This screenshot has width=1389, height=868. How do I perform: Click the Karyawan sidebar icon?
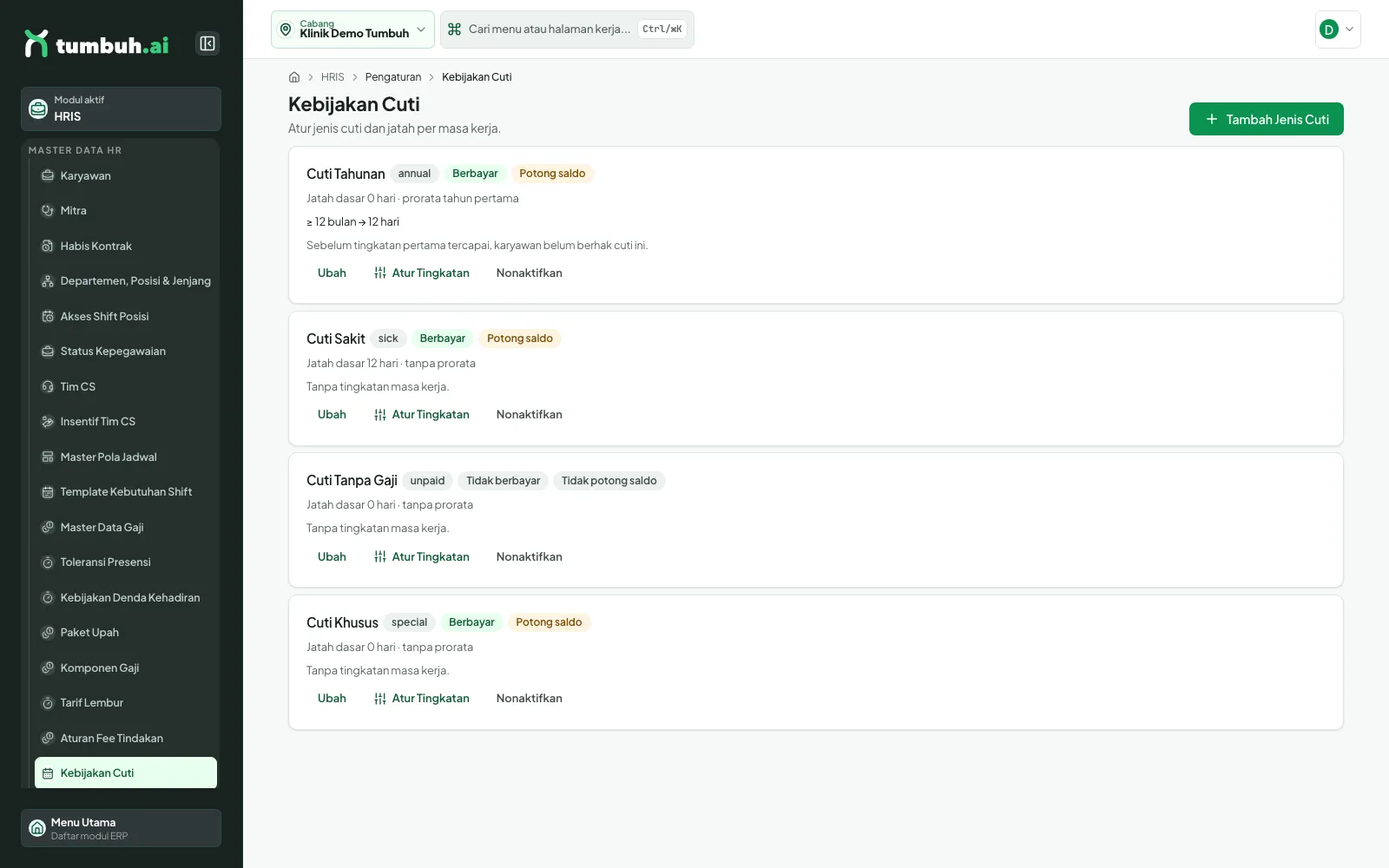[48, 175]
